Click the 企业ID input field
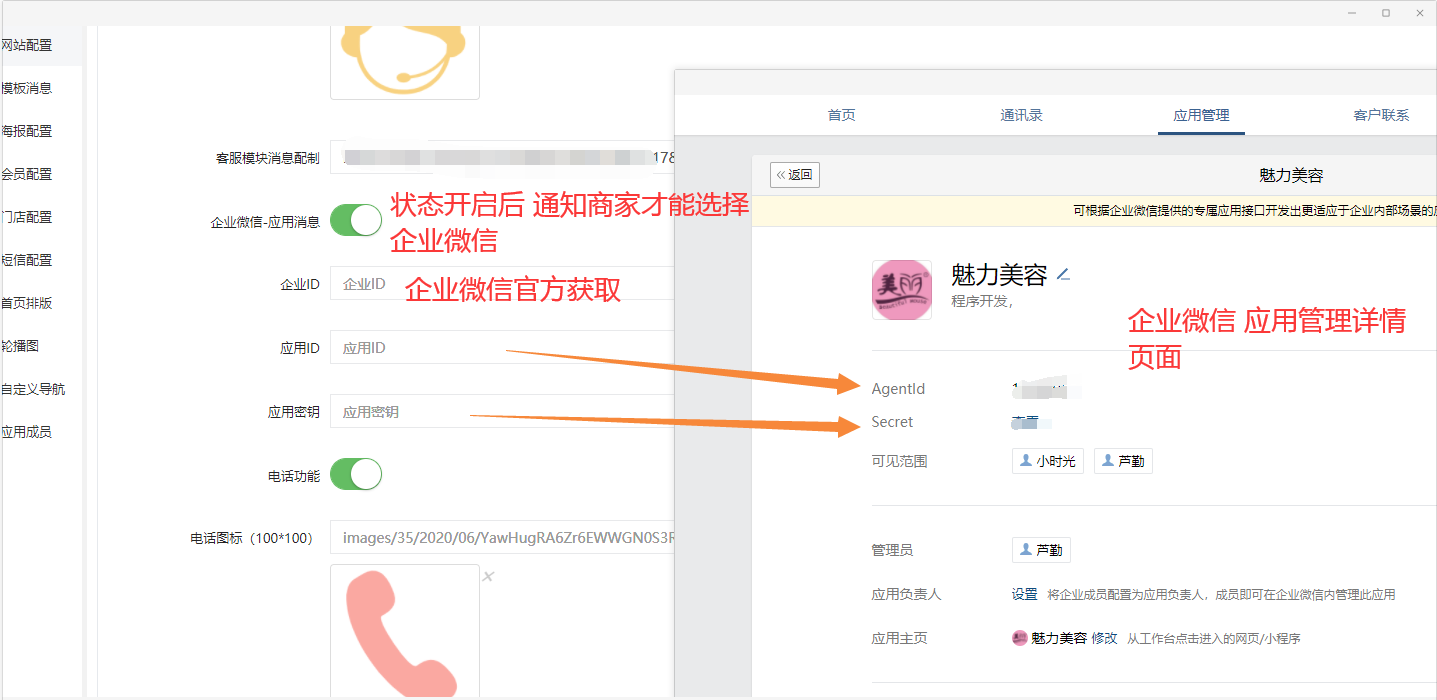The height and width of the screenshot is (700, 1437). [502, 283]
